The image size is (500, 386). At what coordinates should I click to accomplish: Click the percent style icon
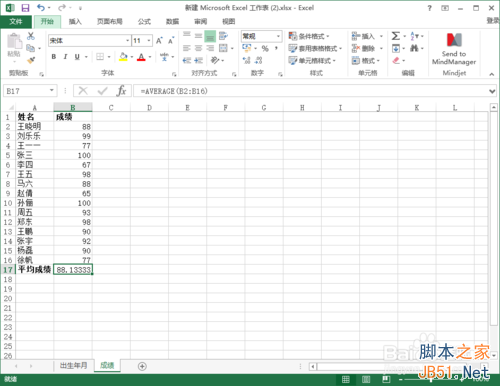pos(265,49)
